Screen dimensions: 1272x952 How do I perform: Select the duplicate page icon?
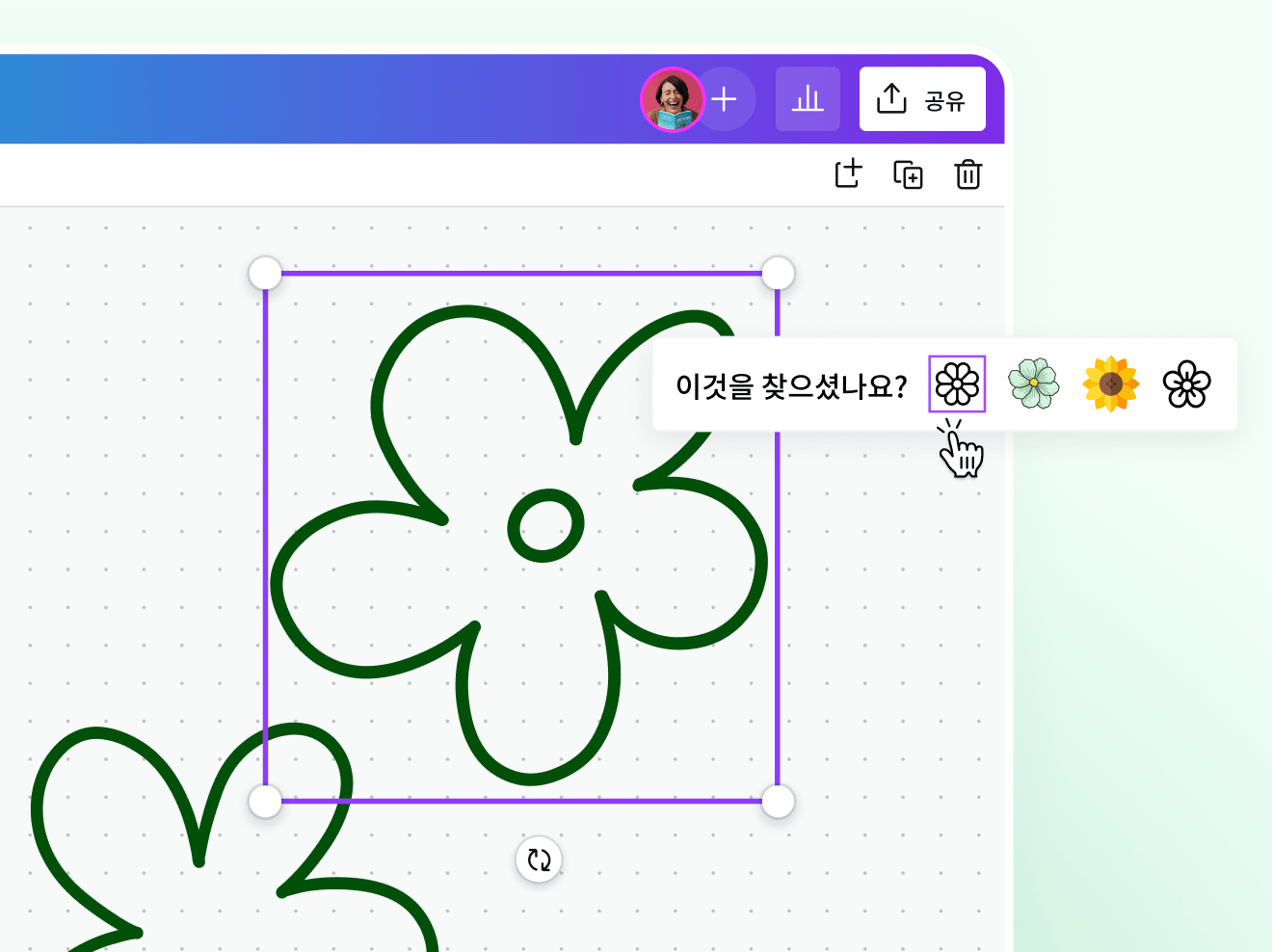(907, 174)
